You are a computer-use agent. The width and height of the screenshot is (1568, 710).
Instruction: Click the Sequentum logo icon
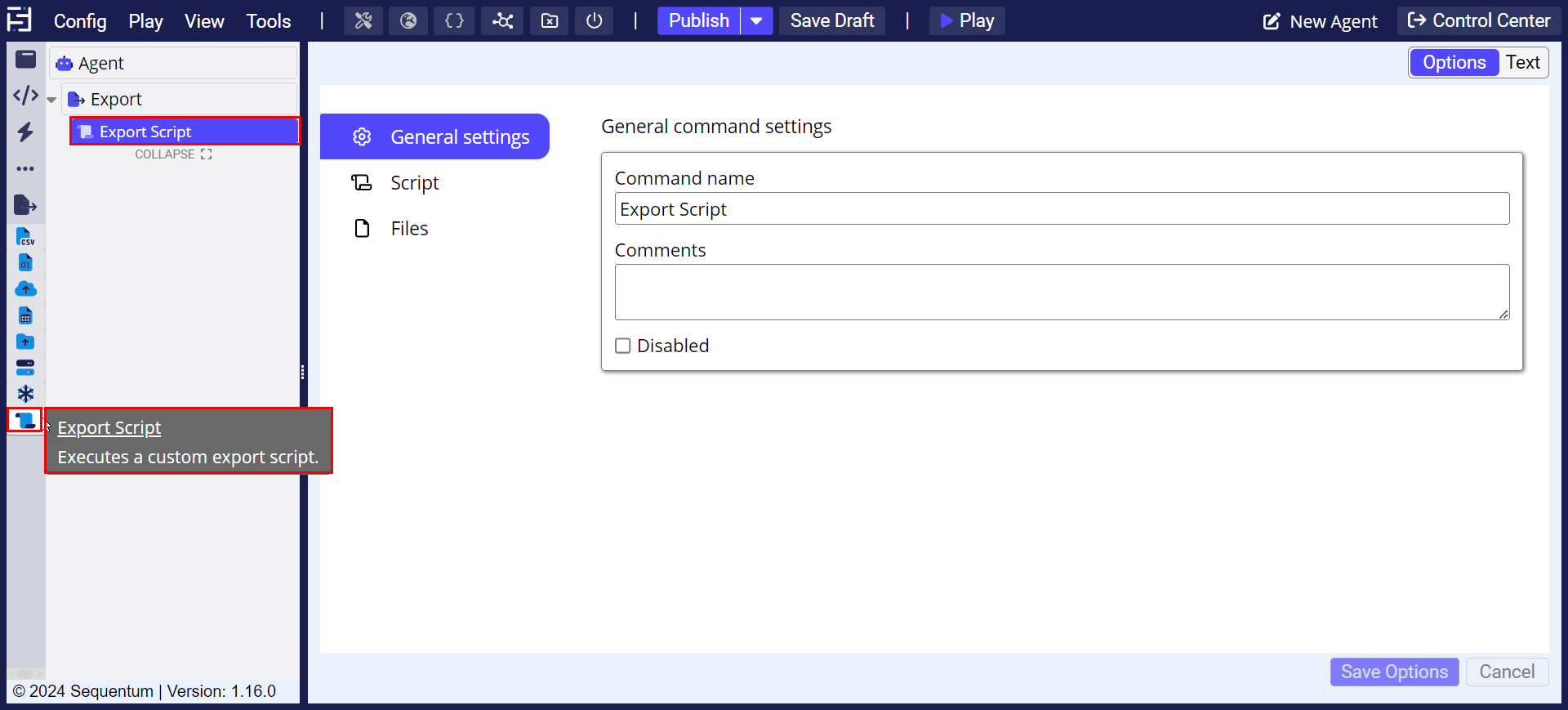click(x=19, y=20)
